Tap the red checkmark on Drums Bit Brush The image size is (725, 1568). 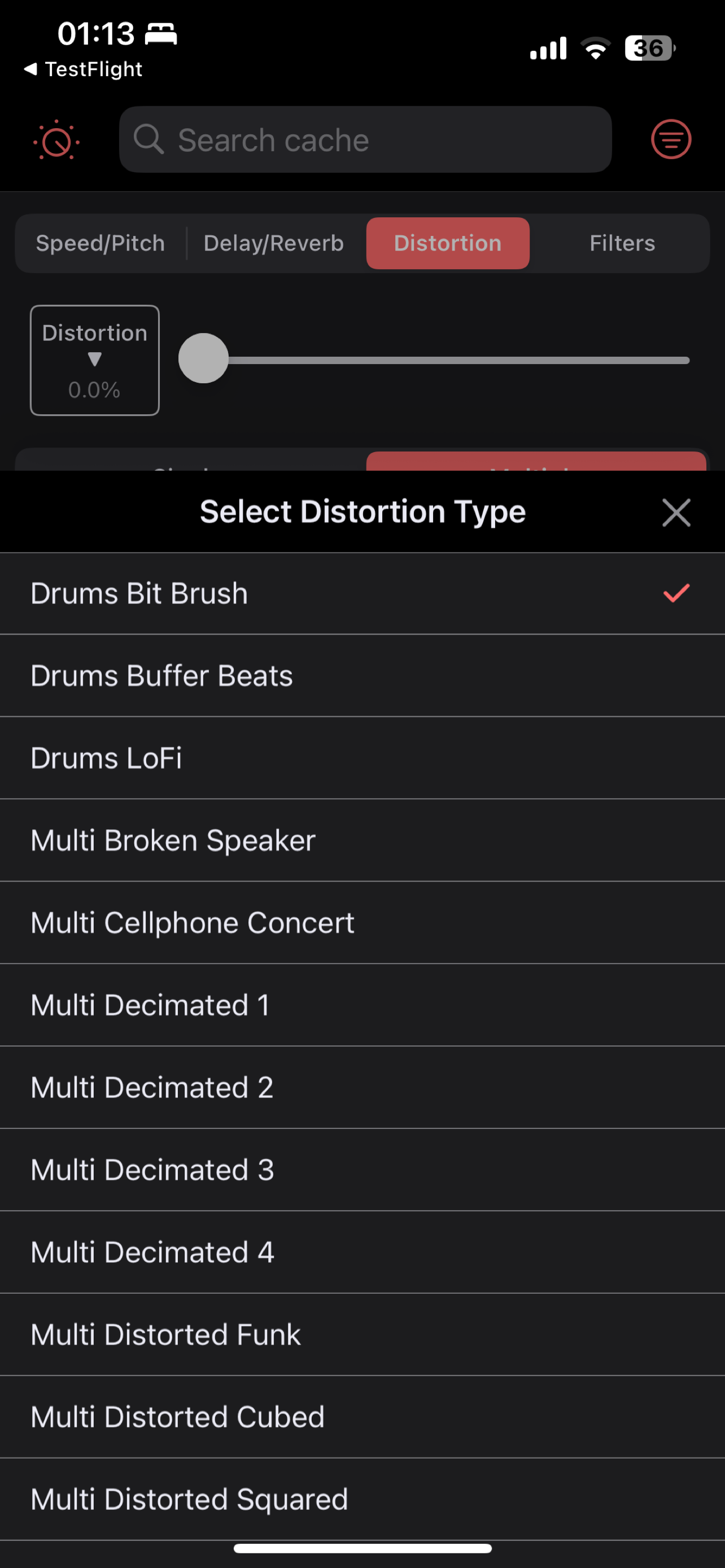point(676,593)
